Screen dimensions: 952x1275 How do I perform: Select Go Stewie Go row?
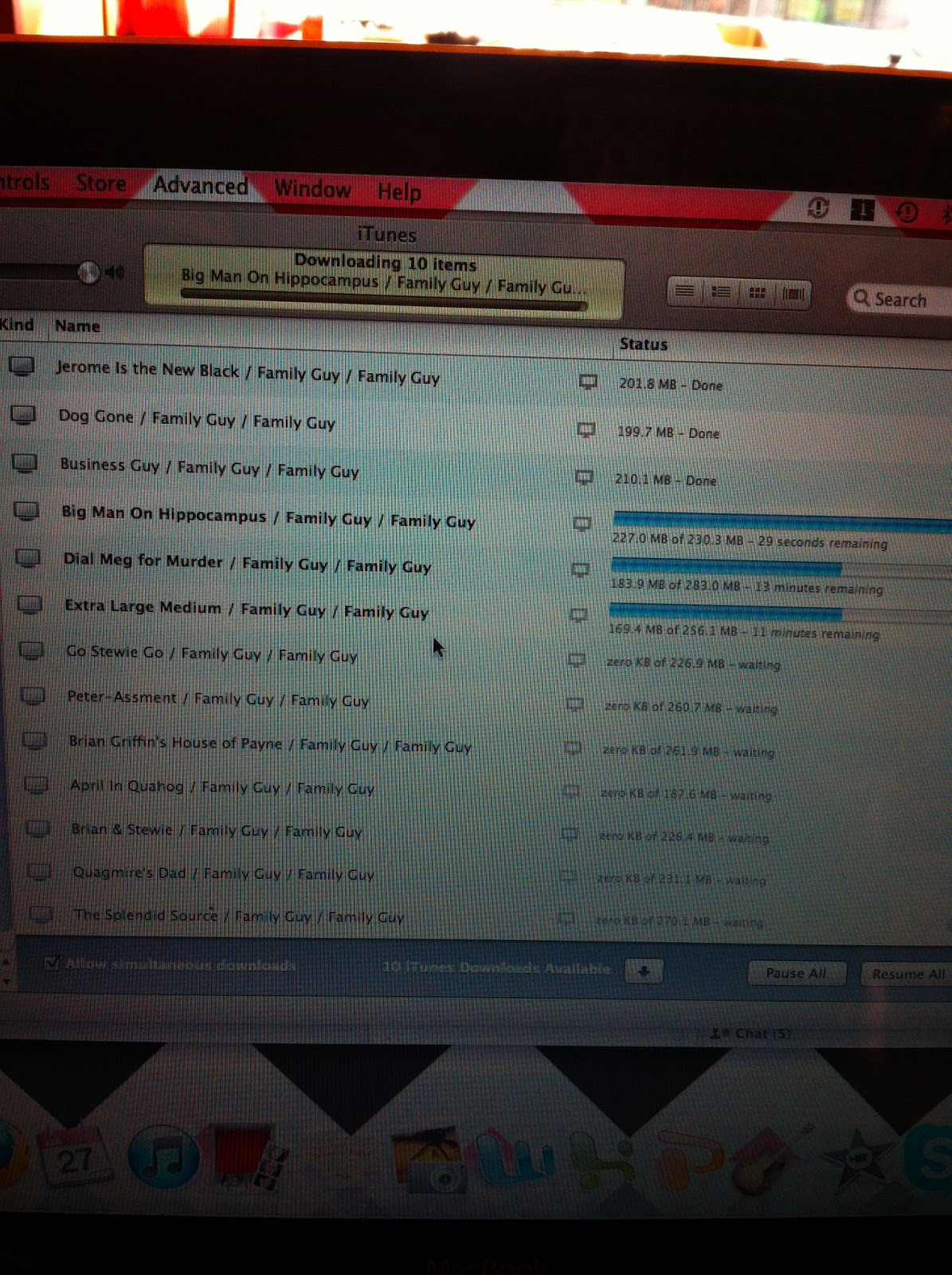(x=476, y=657)
